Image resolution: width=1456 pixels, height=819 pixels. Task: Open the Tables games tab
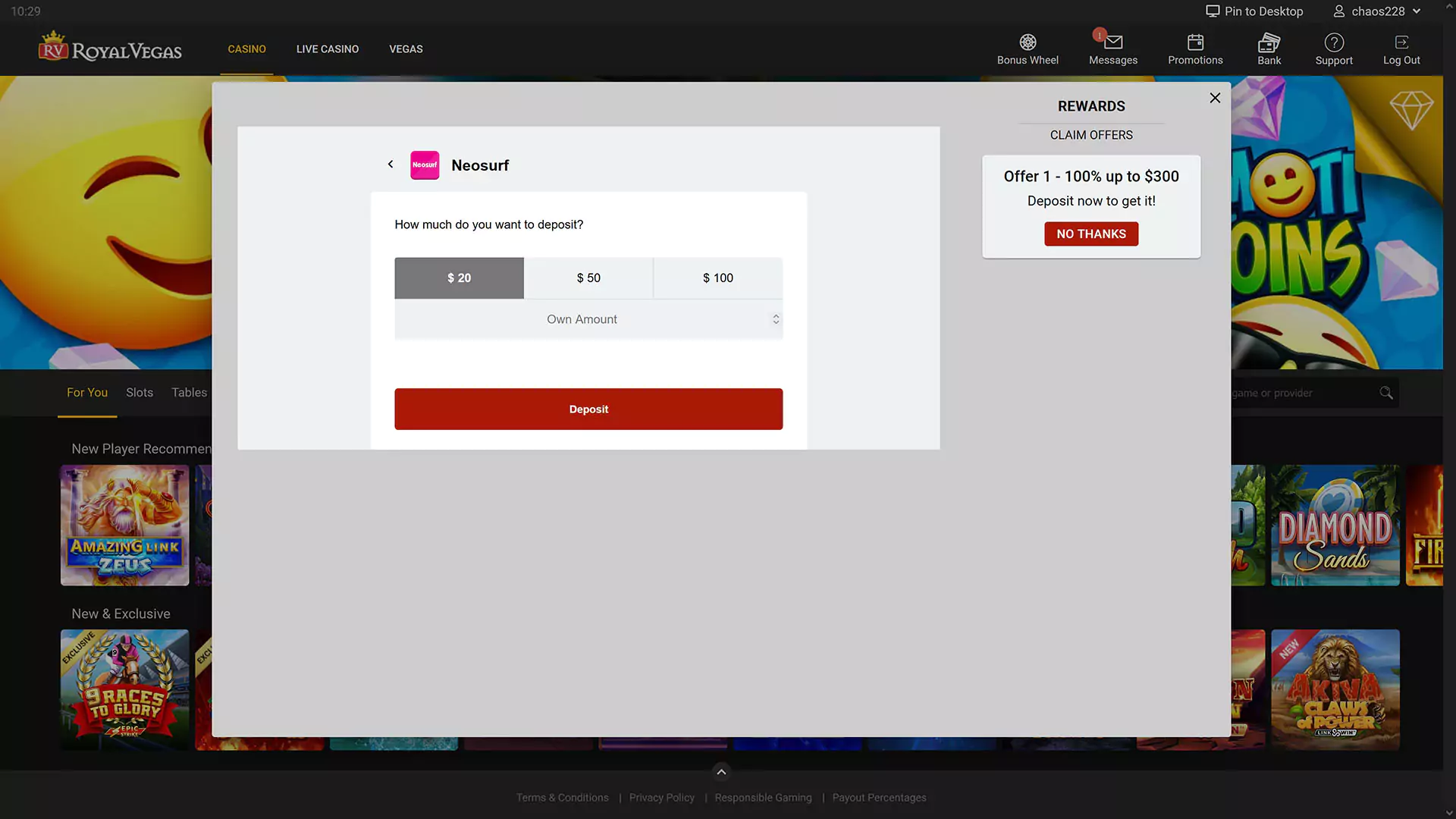(189, 393)
